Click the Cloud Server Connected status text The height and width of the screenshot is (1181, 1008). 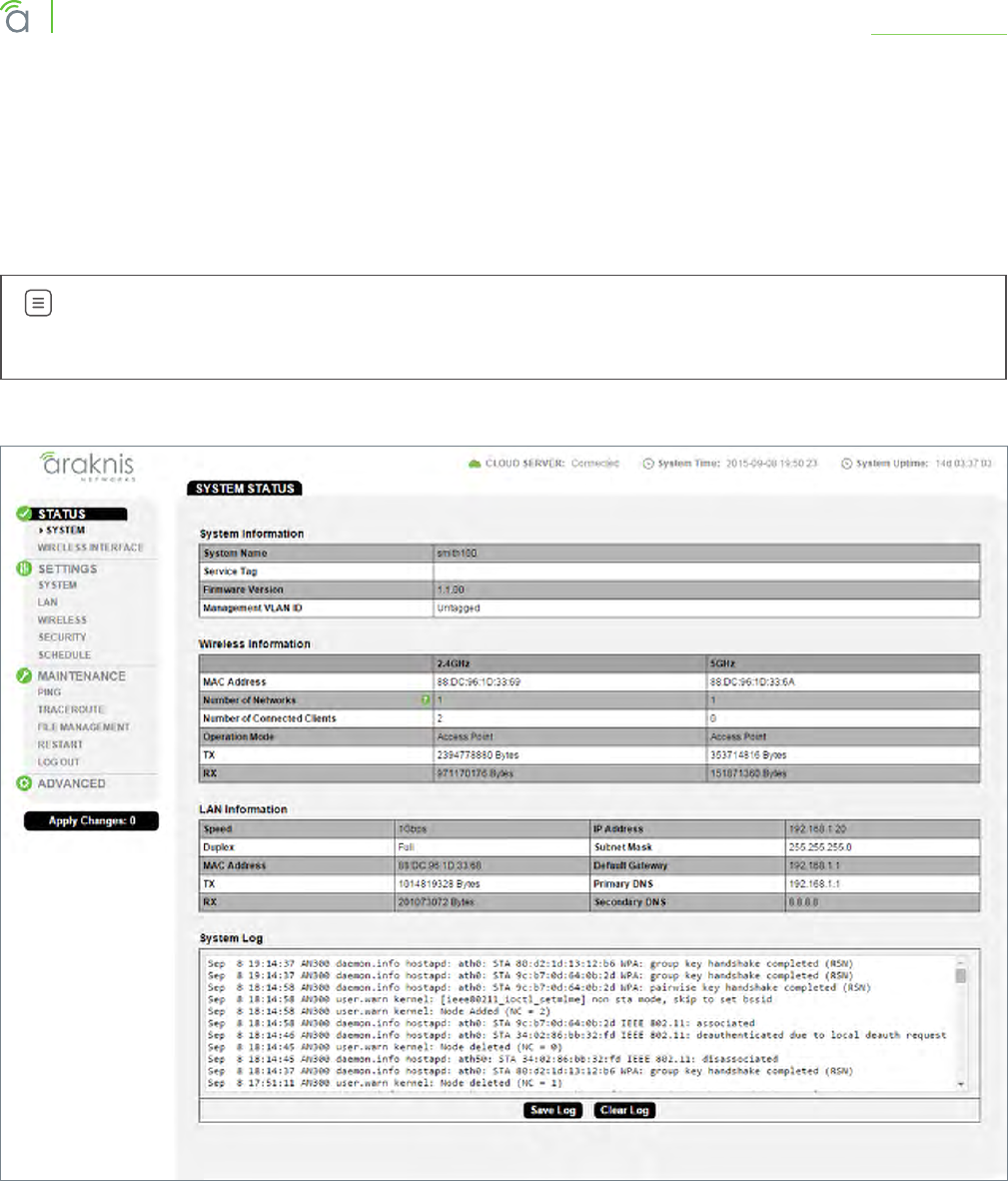pos(594,464)
